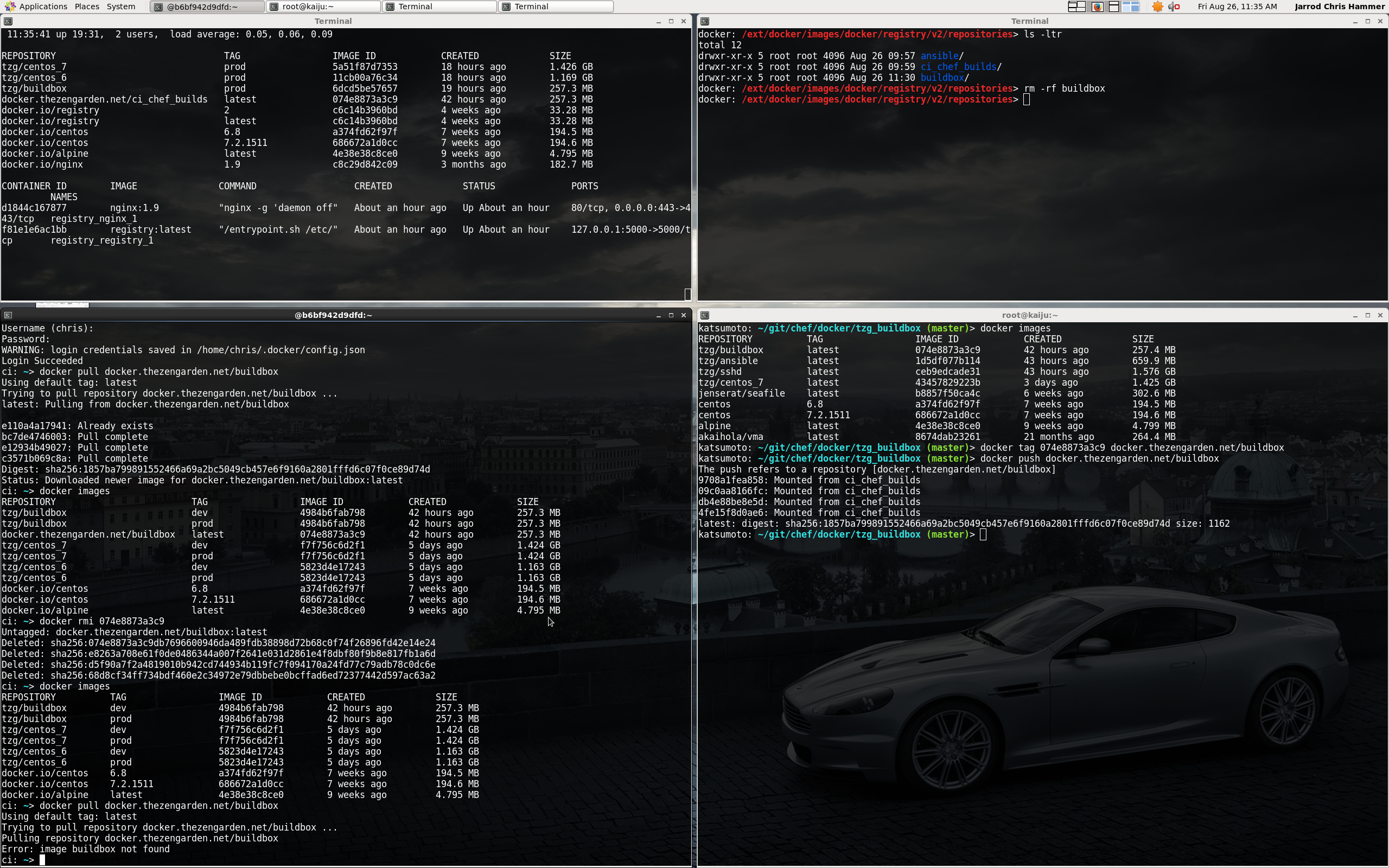Viewport: 1389px width, 868px height.
Task: Click the container ID 'f81e1e6ac1bb'
Action: [x=34, y=229]
